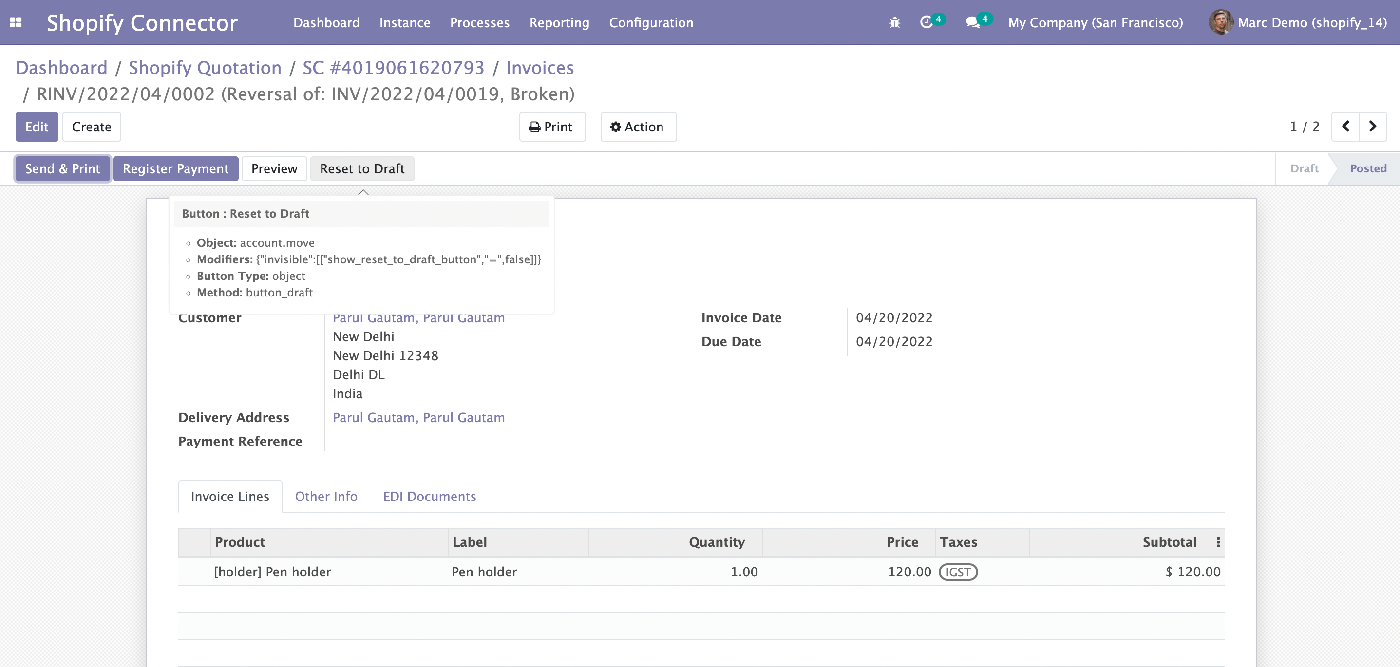Click Register Payment button
The image size is (1400, 667).
[176, 169]
